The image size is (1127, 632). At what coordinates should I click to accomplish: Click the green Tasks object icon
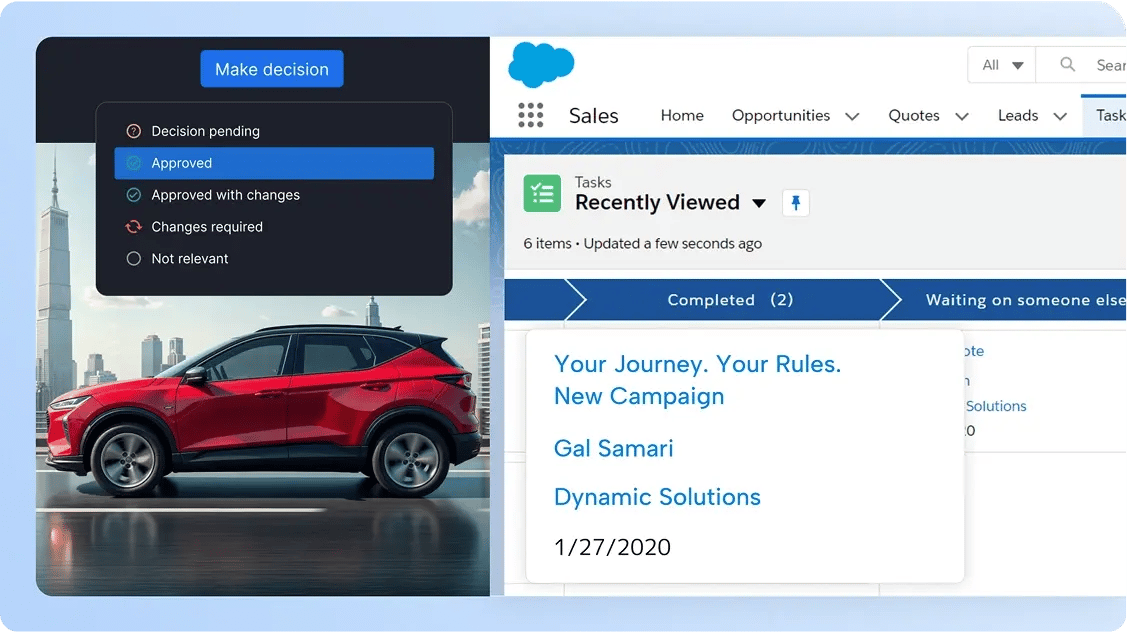tap(542, 193)
